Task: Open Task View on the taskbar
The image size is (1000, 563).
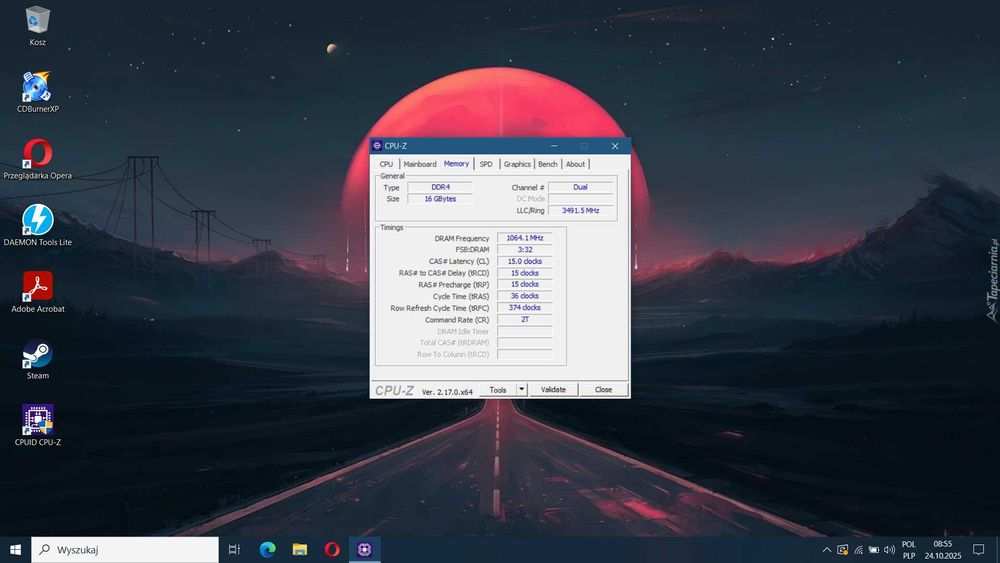Action: 234,549
